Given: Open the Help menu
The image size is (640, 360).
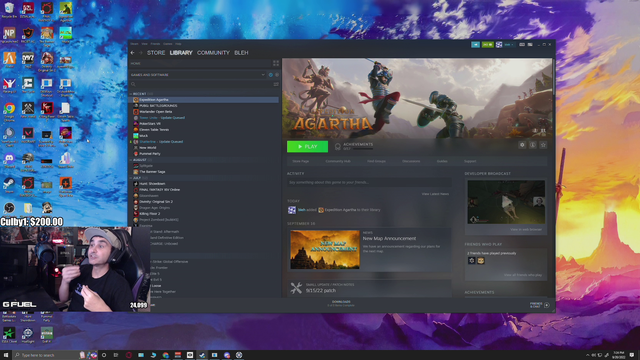Looking at the screenshot, I should (x=178, y=44).
